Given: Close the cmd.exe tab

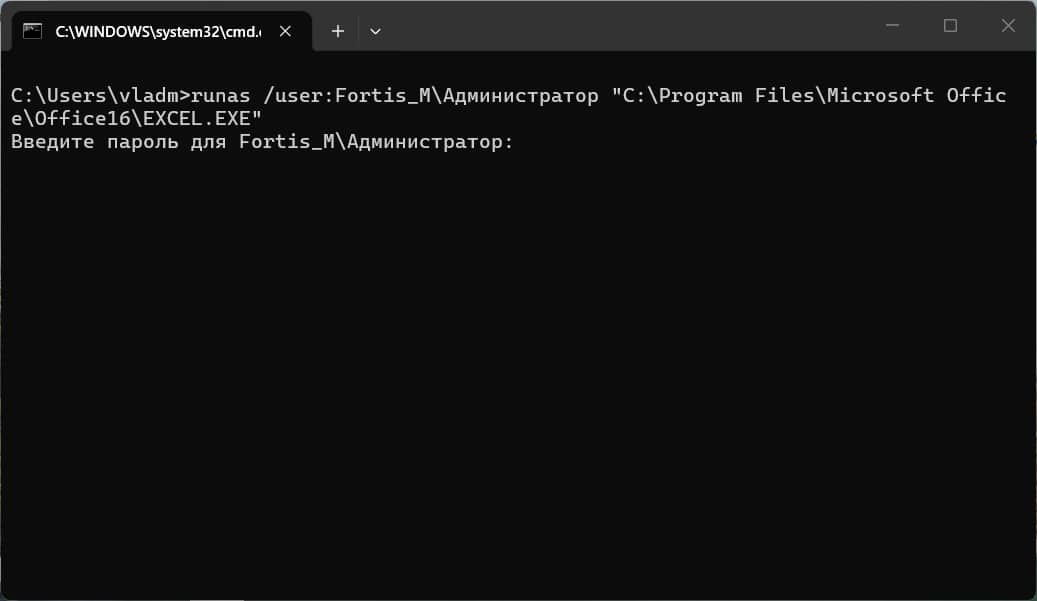Looking at the screenshot, I should pyautogui.click(x=285, y=31).
